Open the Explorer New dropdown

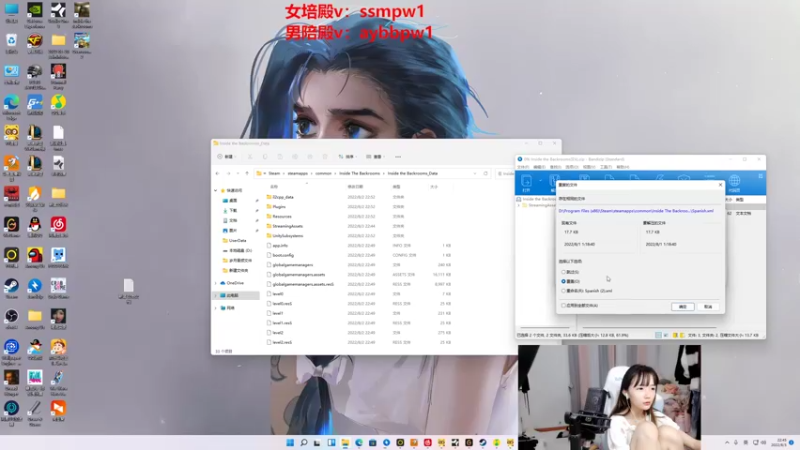point(227,157)
